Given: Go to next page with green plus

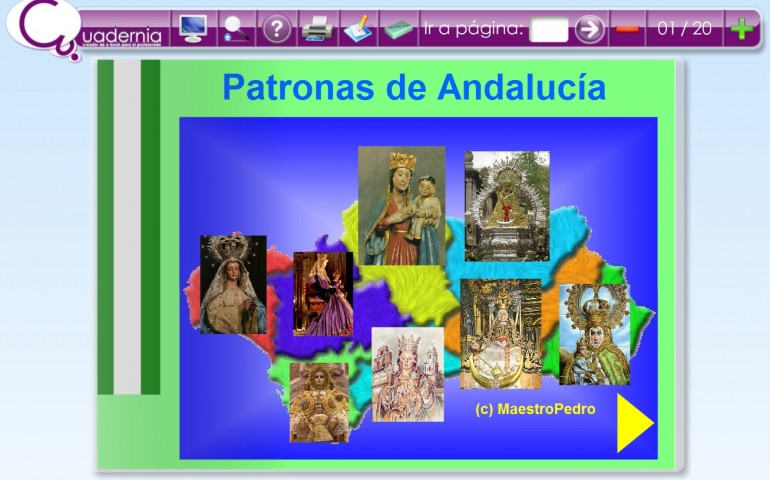Looking at the screenshot, I should point(741,28).
